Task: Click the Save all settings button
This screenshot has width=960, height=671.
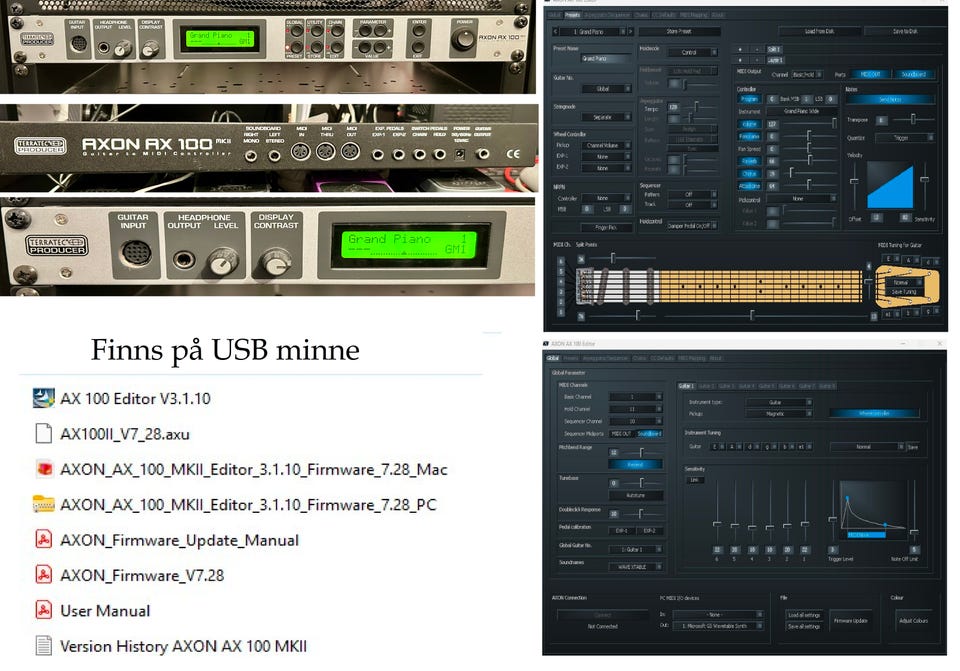Action: (x=804, y=626)
